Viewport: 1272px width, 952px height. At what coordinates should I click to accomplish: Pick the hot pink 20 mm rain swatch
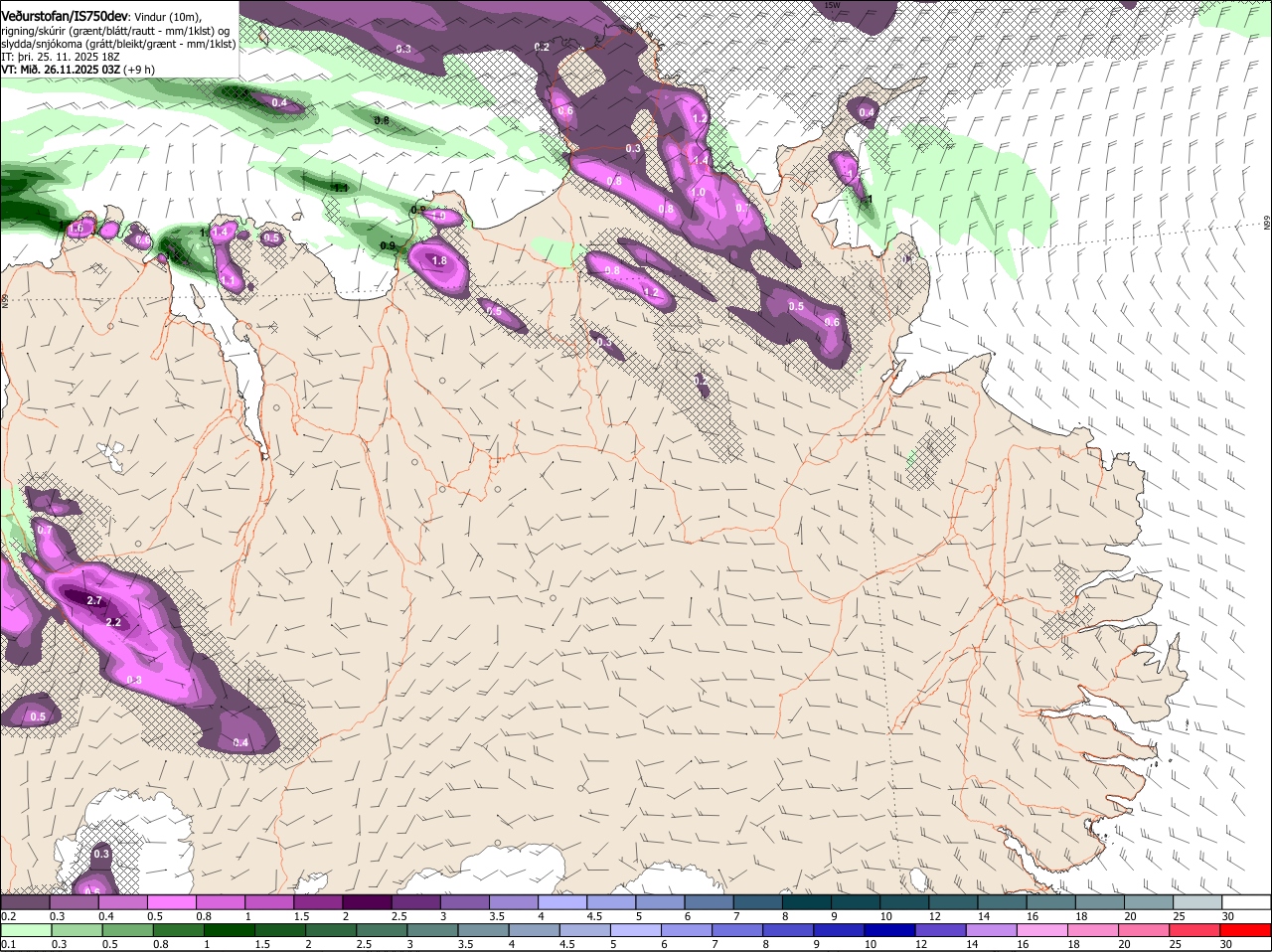1145,930
